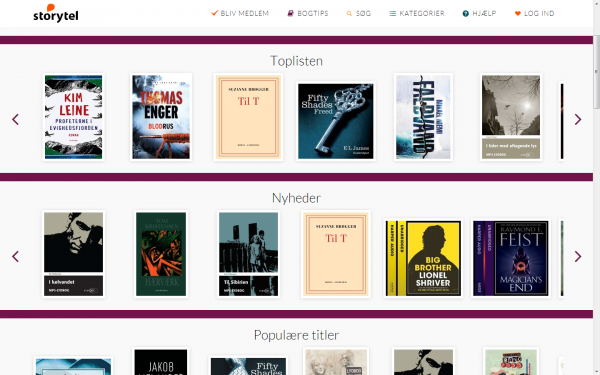Screen dimensions: 600x375
Task: Show next books in Toplisten carousel
Action: [x=578, y=119]
